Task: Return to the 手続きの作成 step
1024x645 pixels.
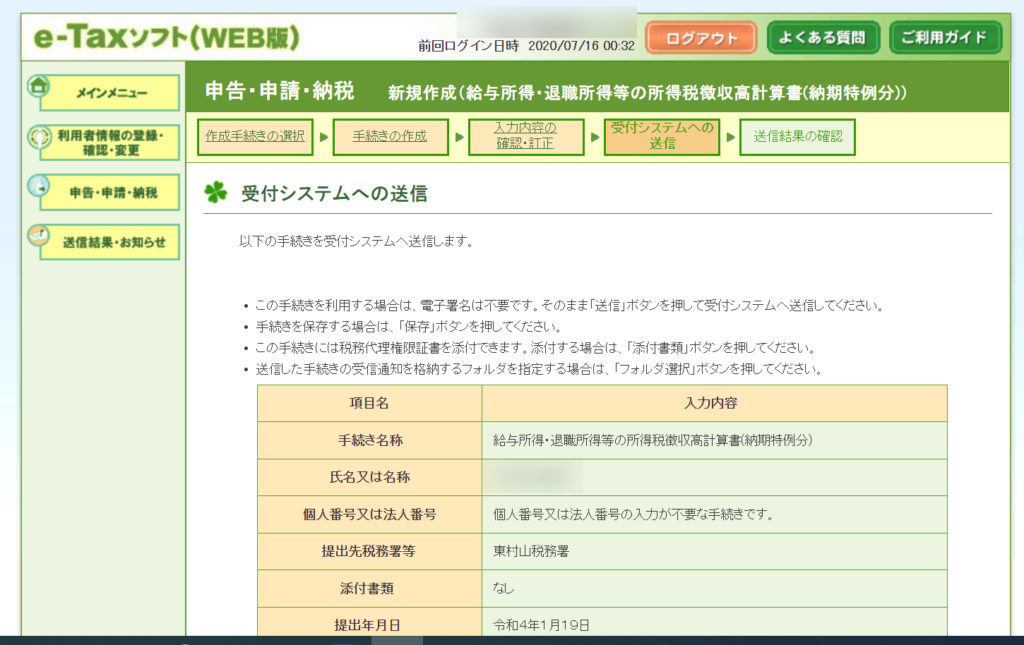Action: click(390, 137)
